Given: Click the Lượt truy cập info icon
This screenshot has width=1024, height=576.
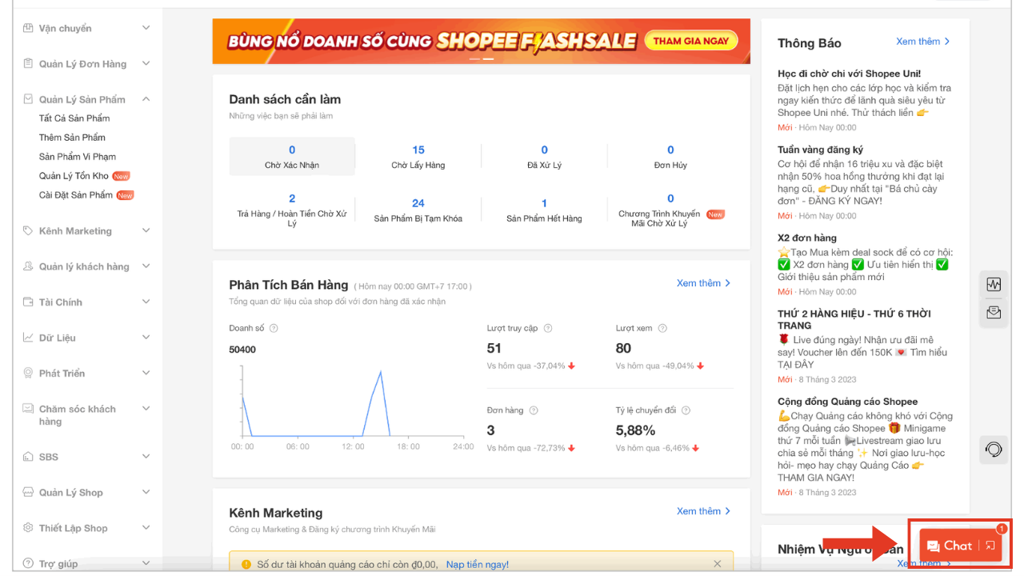Looking at the screenshot, I should click(548, 328).
